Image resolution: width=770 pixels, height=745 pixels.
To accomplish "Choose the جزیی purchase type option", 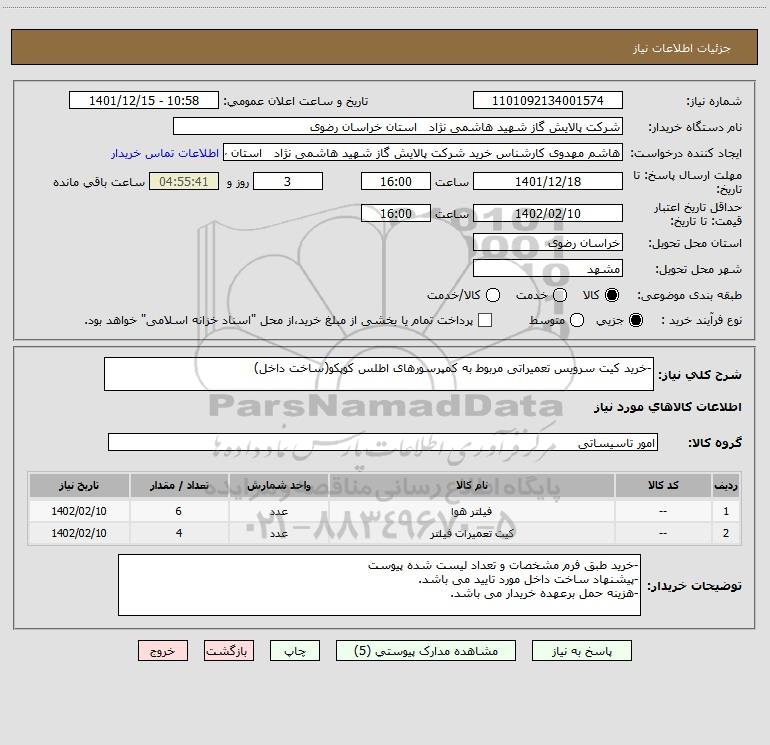I will pyautogui.click(x=635, y=320).
